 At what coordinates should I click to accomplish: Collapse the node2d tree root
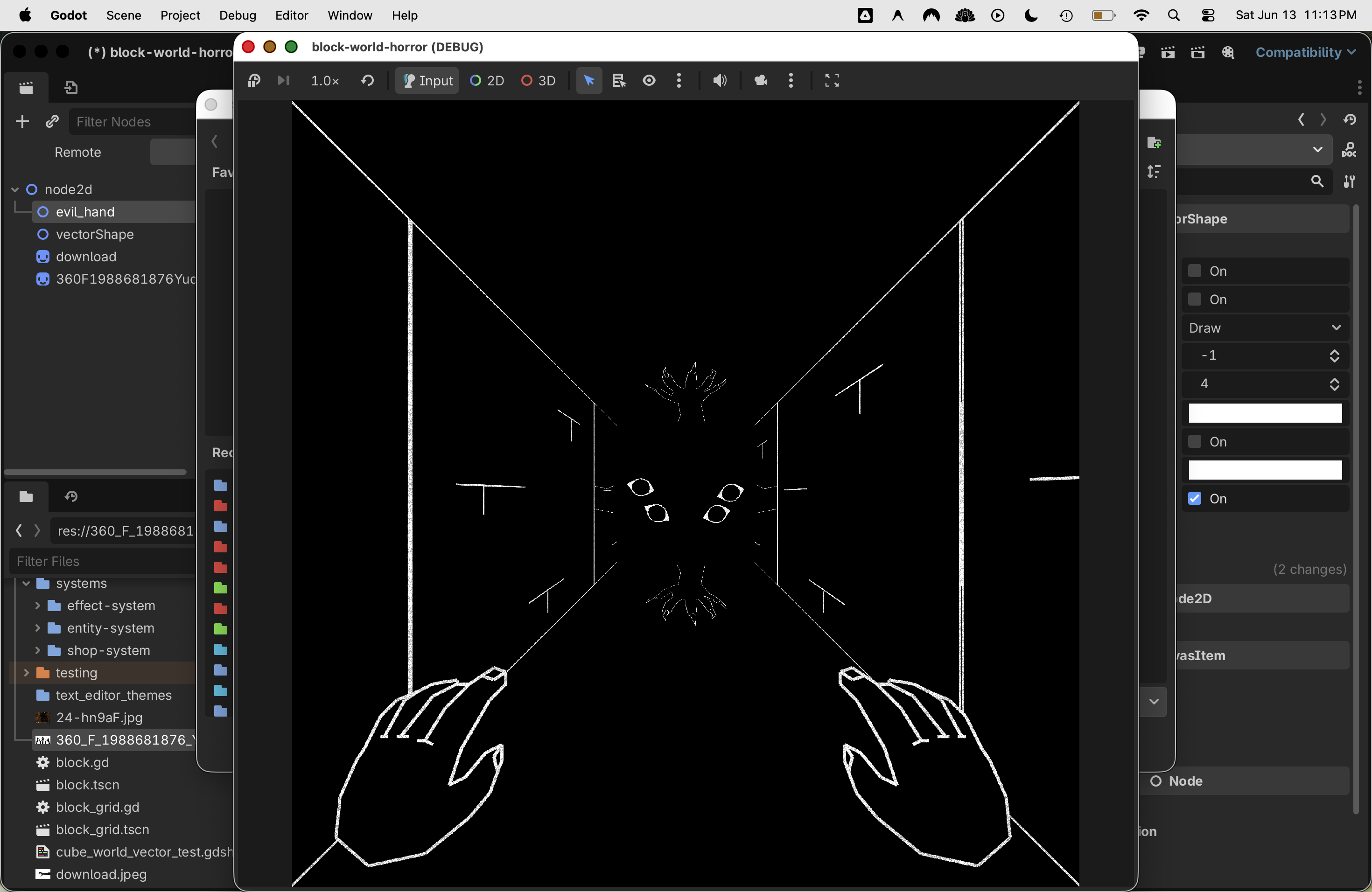point(15,189)
